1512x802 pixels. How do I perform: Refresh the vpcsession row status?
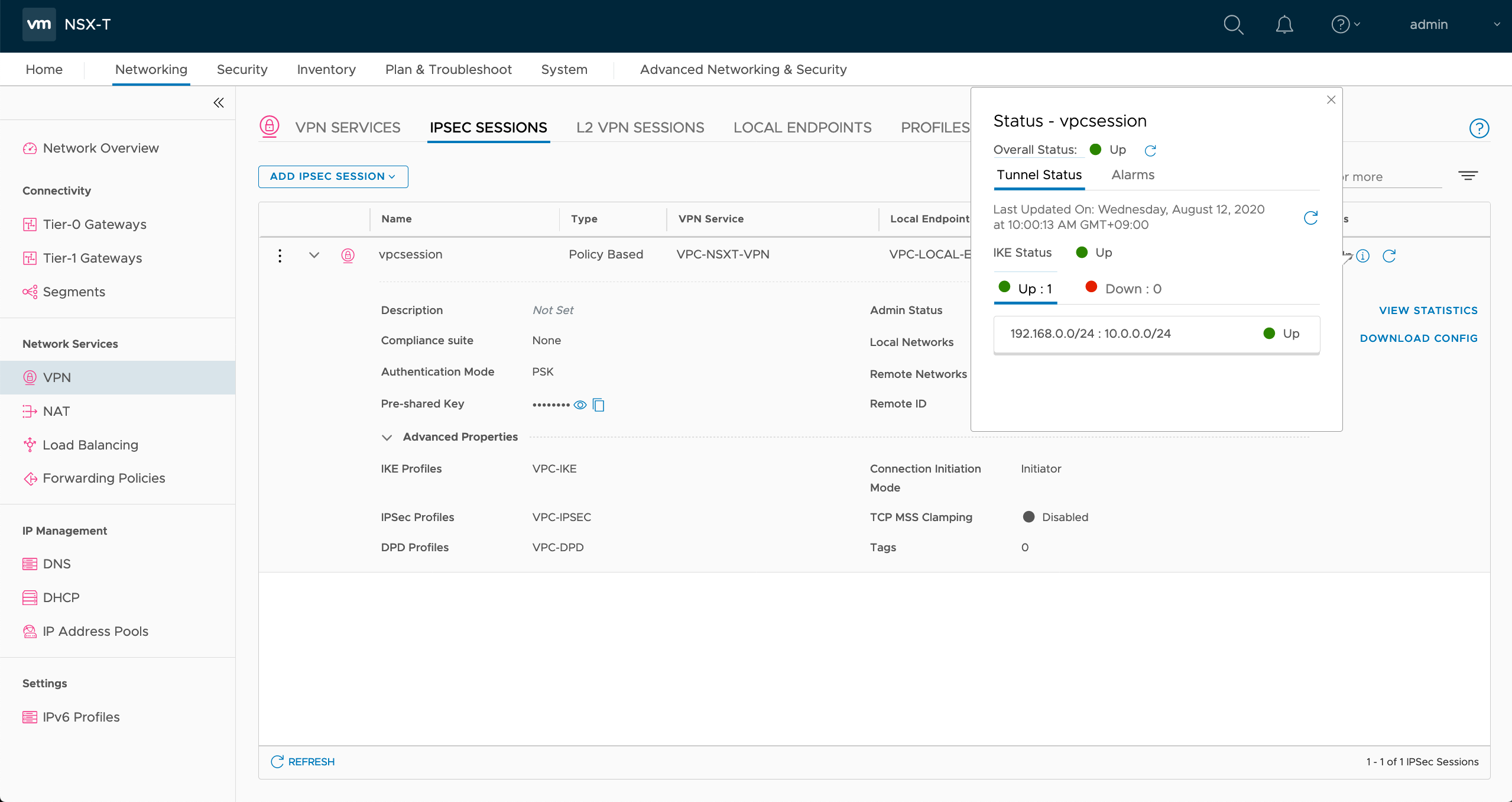coord(1389,256)
